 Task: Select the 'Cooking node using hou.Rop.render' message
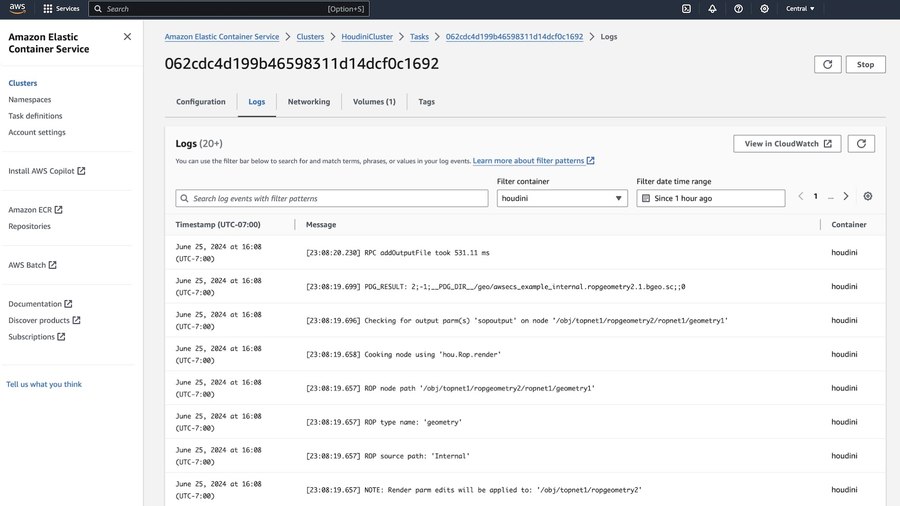point(404,355)
